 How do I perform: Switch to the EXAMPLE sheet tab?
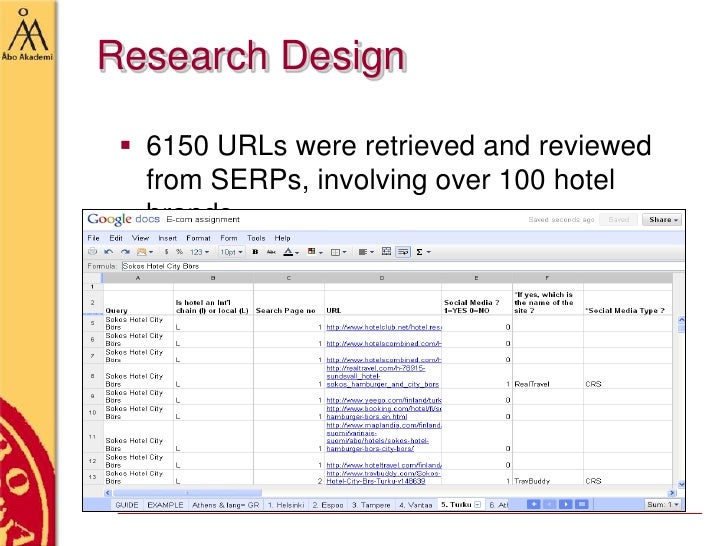click(165, 505)
